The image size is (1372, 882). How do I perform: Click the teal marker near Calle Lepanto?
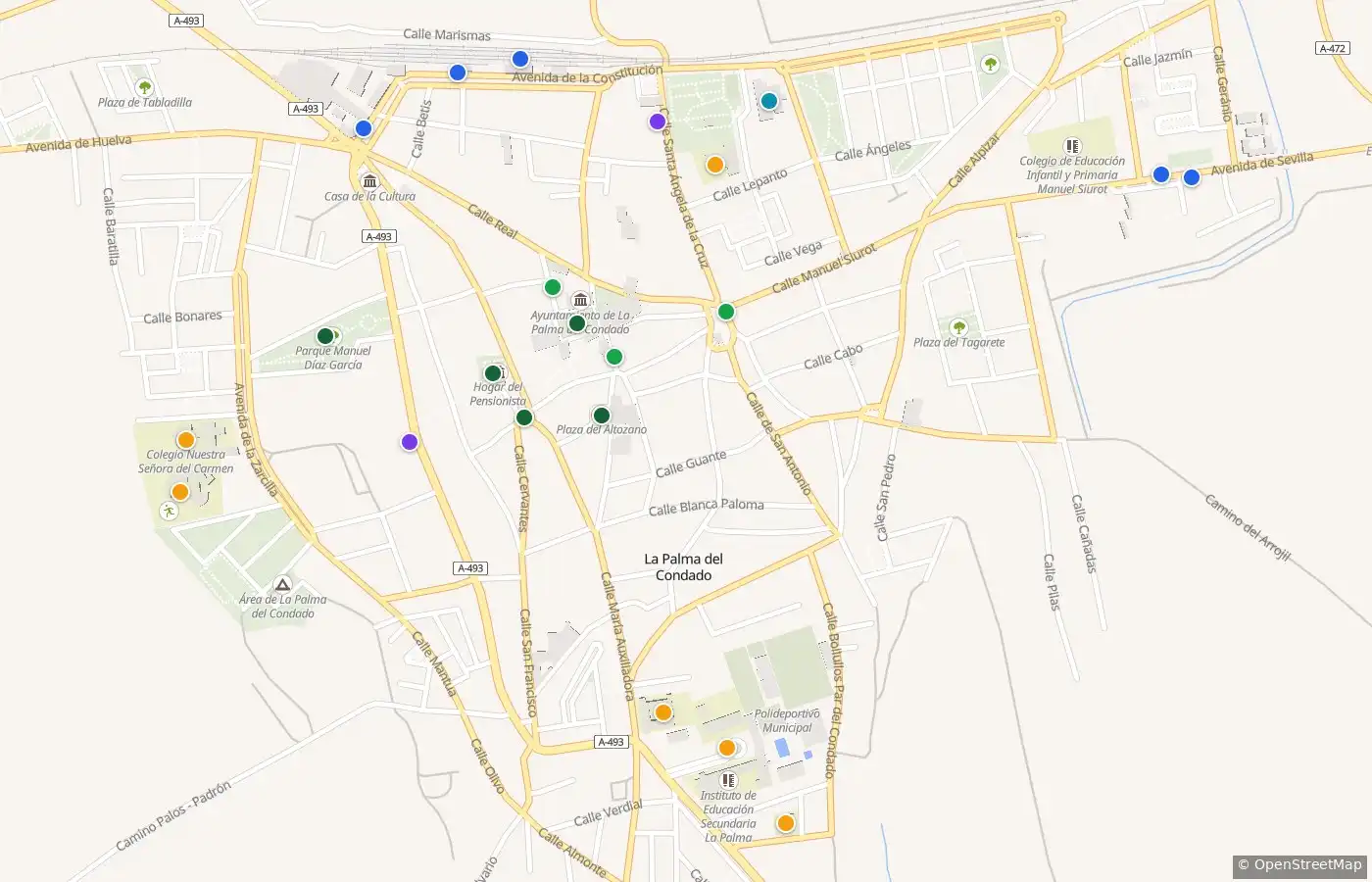(769, 101)
